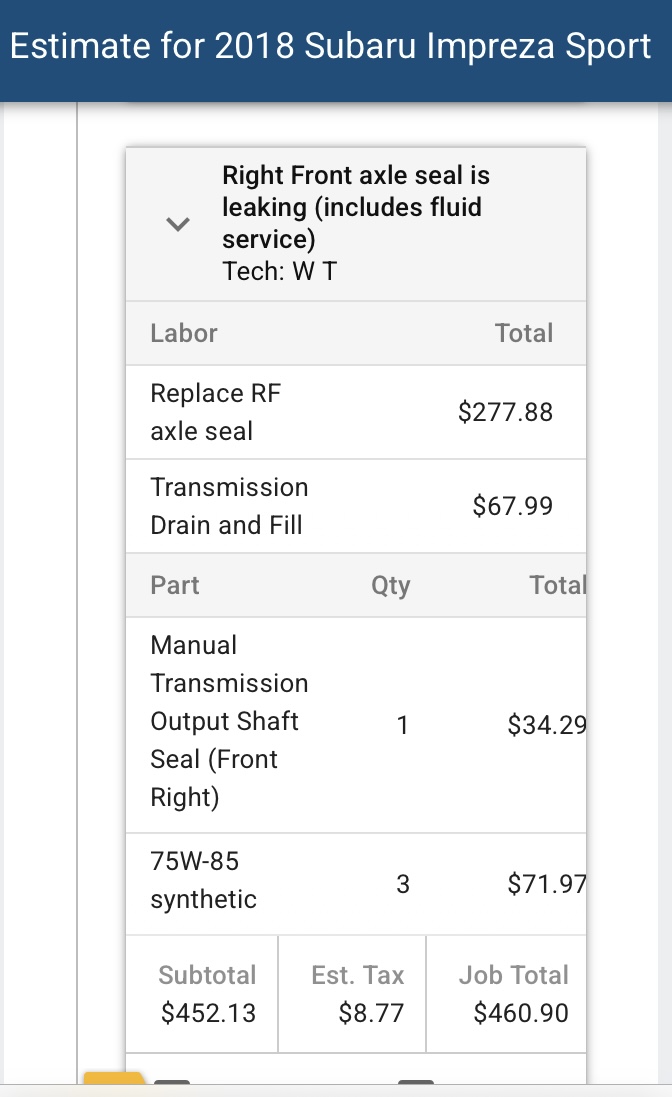Click the quantity 3 for 75W-85 synthetic

click(x=403, y=884)
